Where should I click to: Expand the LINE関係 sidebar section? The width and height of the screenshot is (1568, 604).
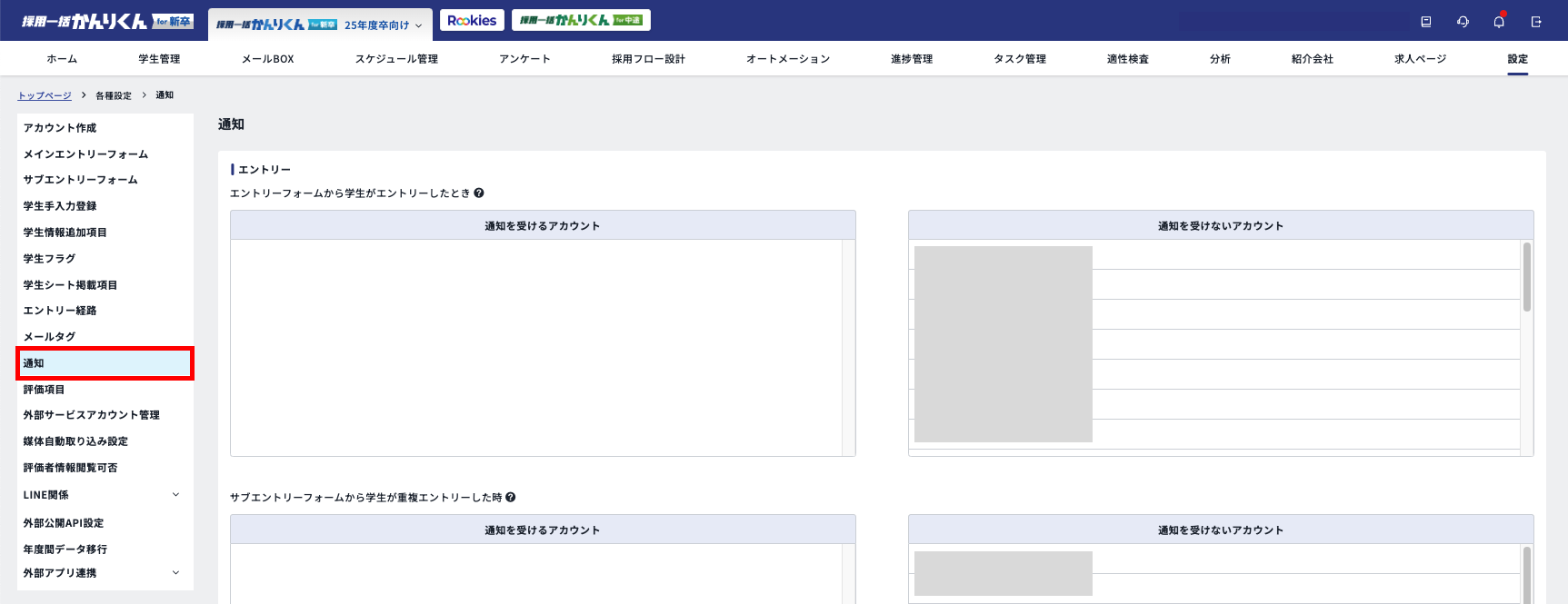pos(175,495)
